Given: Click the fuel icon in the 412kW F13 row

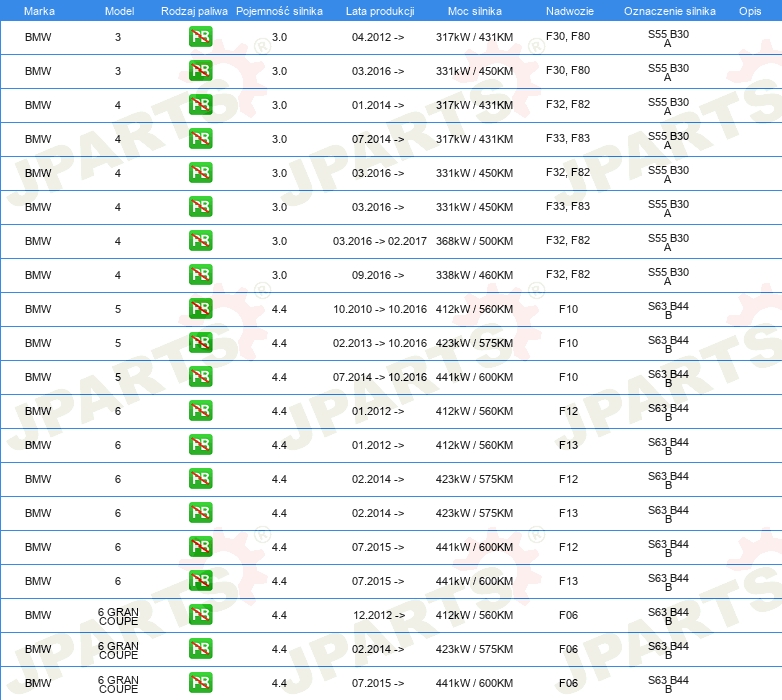Looking at the screenshot, I should (x=200, y=445).
